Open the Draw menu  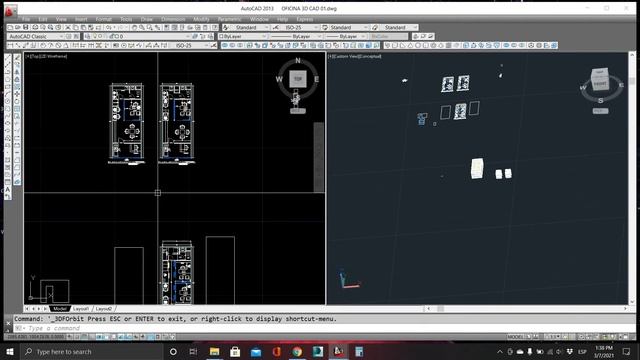click(147, 19)
